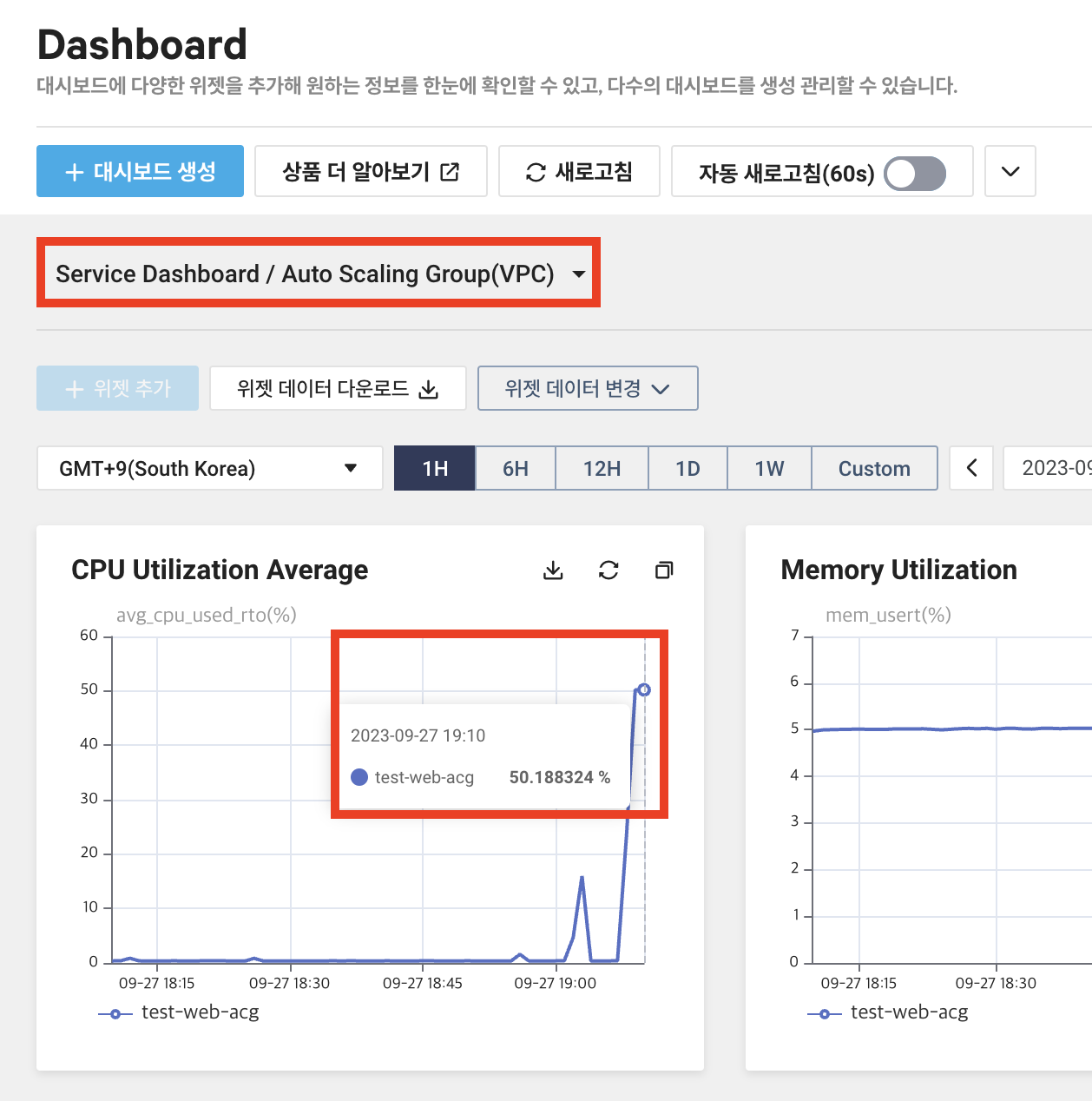
Task: Click the 09-27 18:45 x-axis label
Action: pos(423,983)
